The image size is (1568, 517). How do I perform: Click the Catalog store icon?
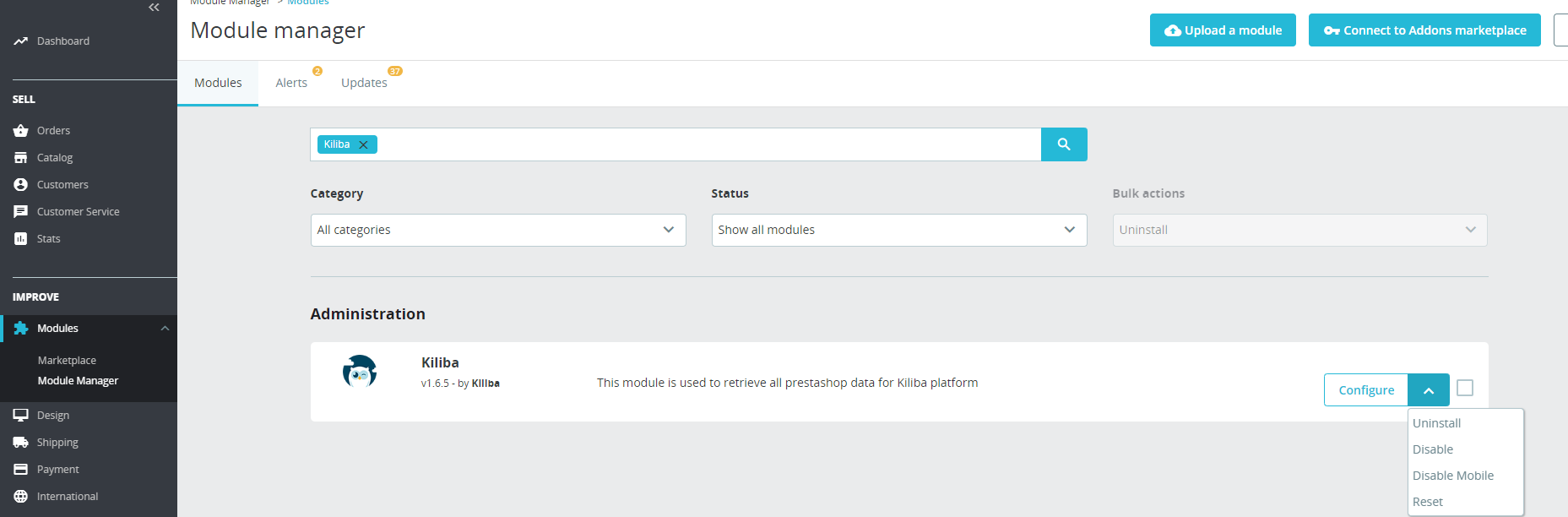click(x=21, y=157)
